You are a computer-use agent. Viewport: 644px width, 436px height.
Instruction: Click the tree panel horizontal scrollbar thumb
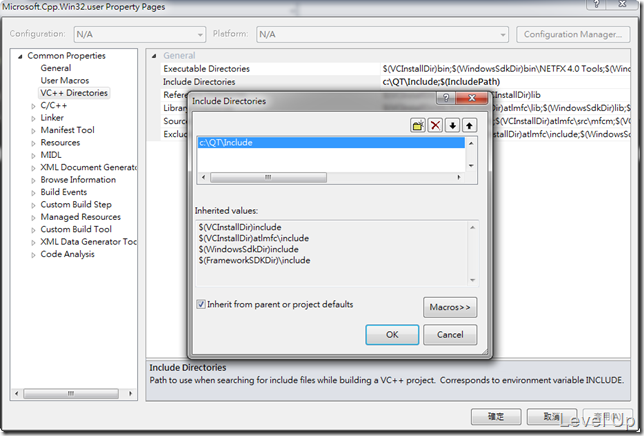[x=71, y=393]
